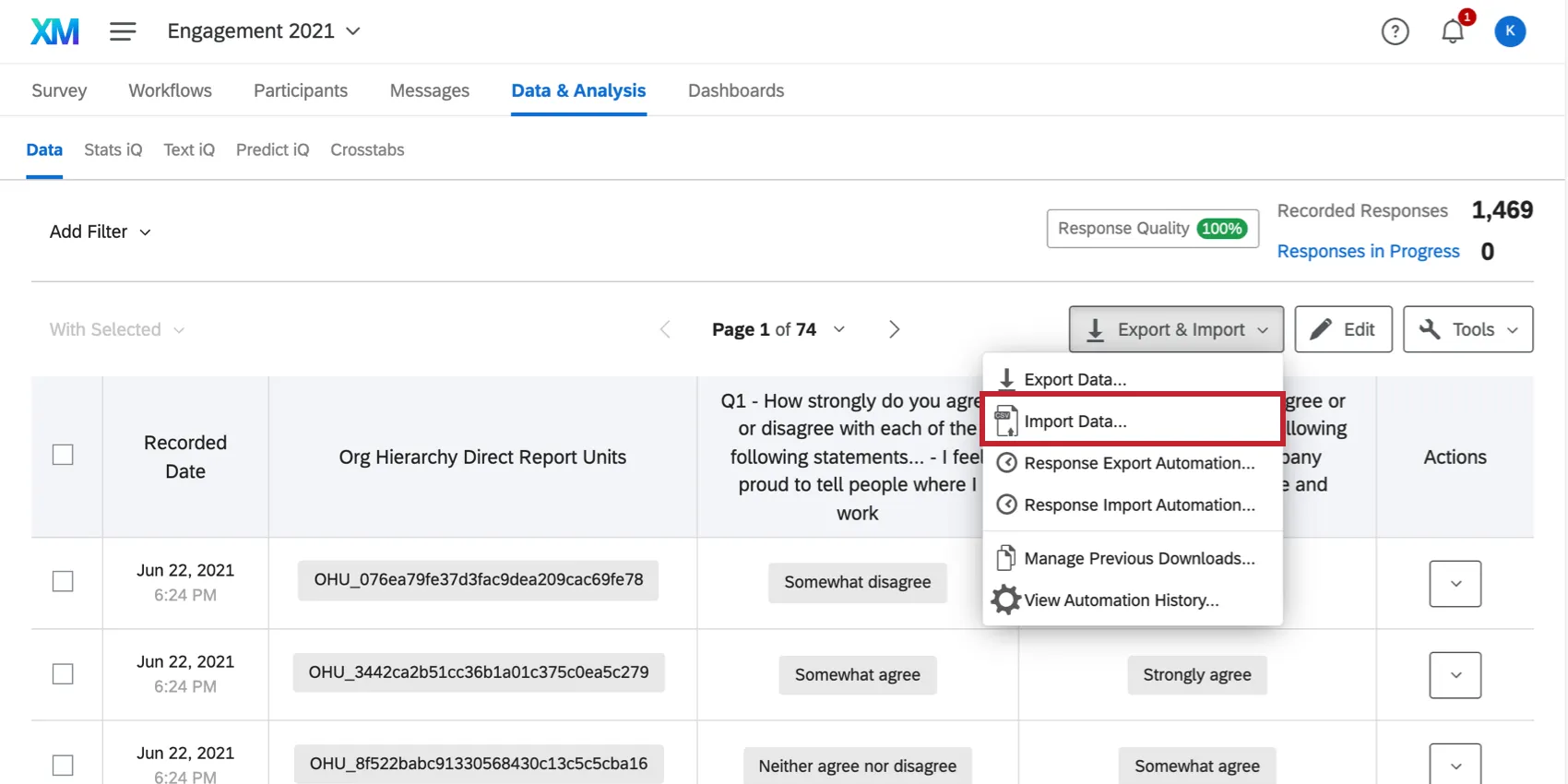The height and width of the screenshot is (784, 1568).
Task: Open the first row Actions dropdown
Action: [1455, 584]
